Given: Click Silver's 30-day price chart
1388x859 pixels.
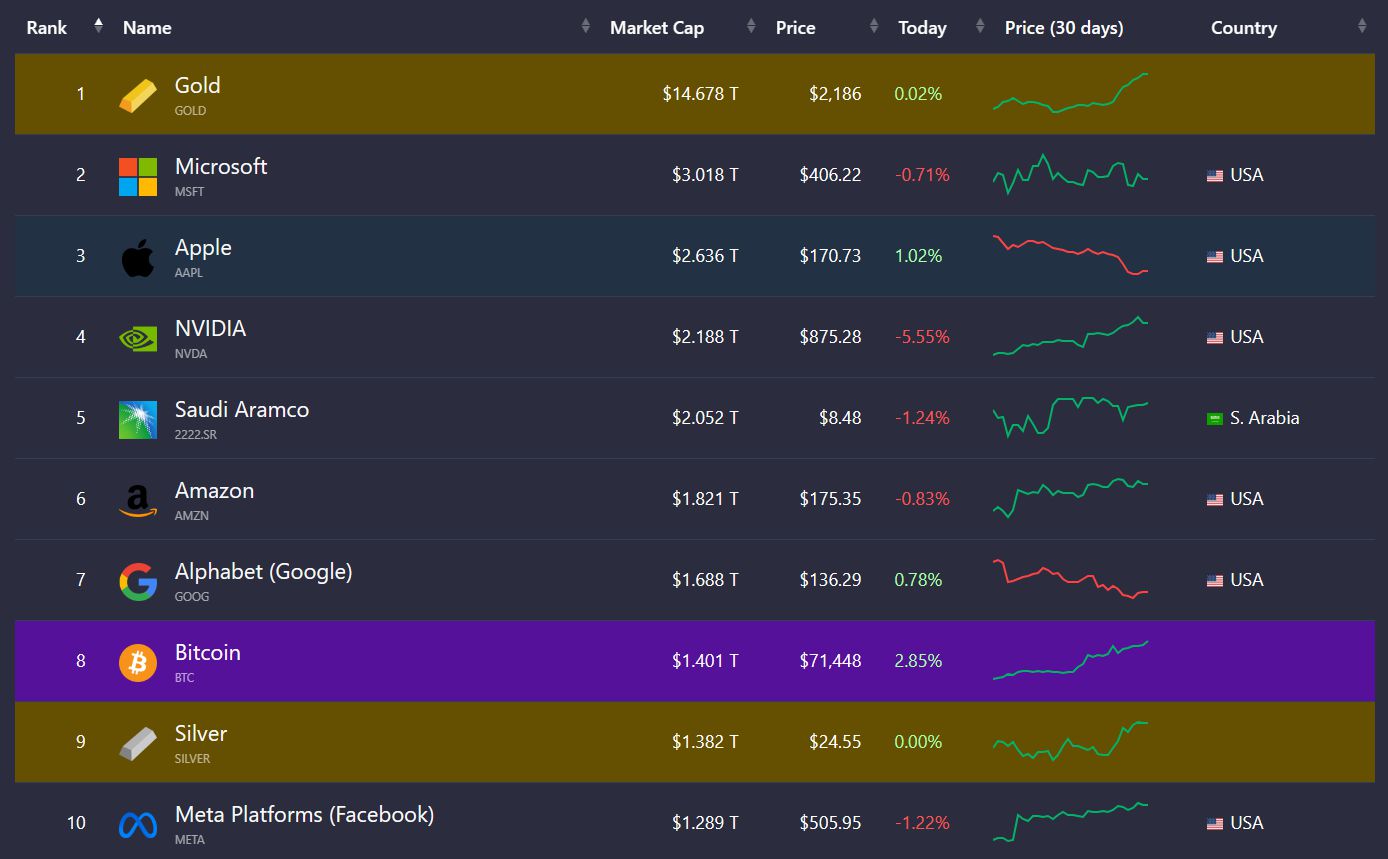Looking at the screenshot, I should [1070, 741].
